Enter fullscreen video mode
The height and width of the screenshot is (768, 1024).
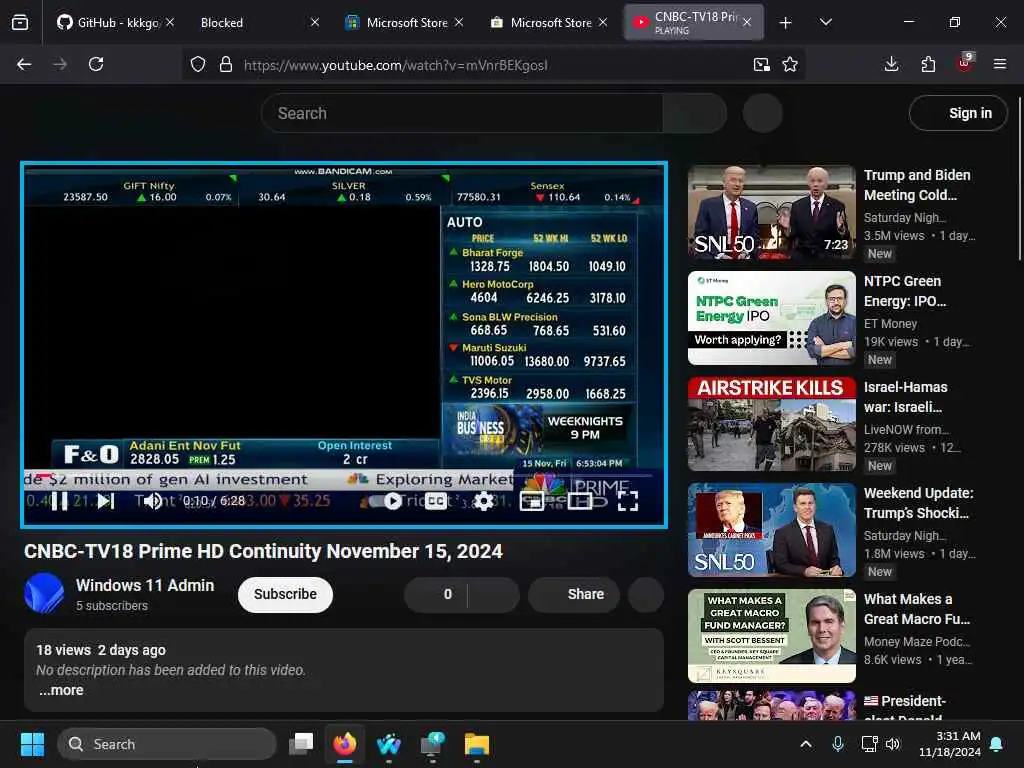628,501
